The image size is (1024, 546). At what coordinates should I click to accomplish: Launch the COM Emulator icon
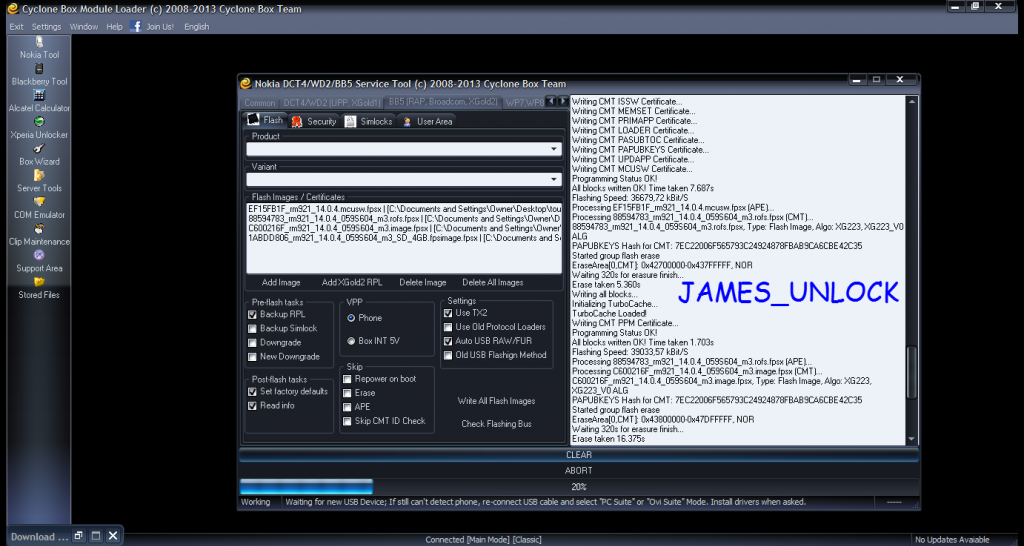(x=39, y=201)
